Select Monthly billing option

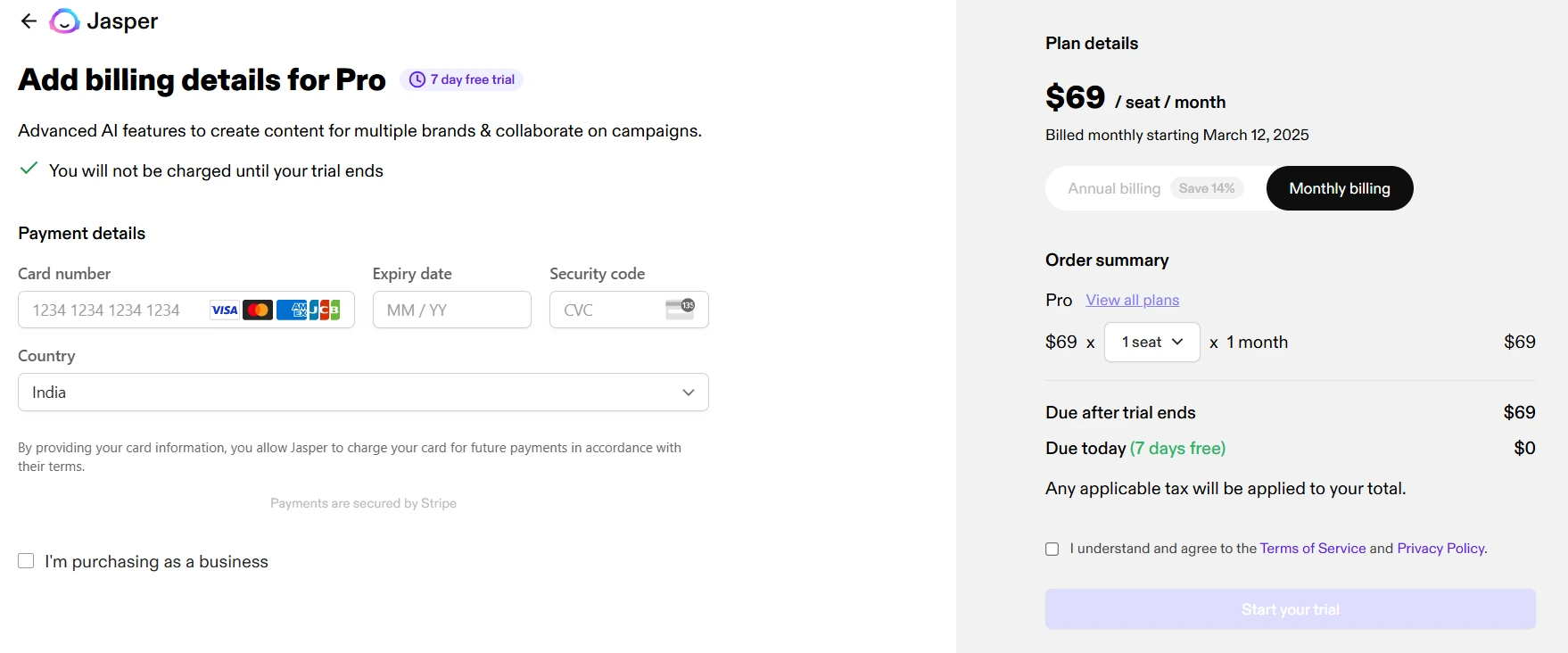(x=1340, y=188)
